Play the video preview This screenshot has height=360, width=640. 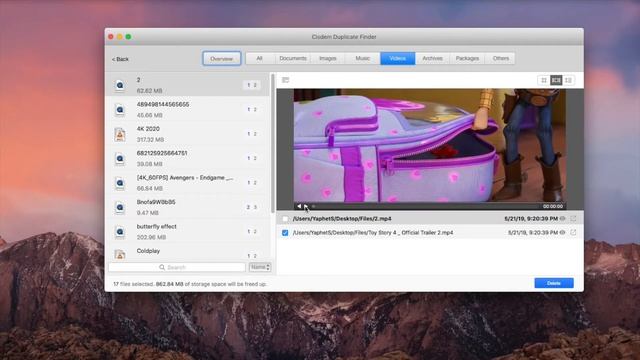point(306,207)
